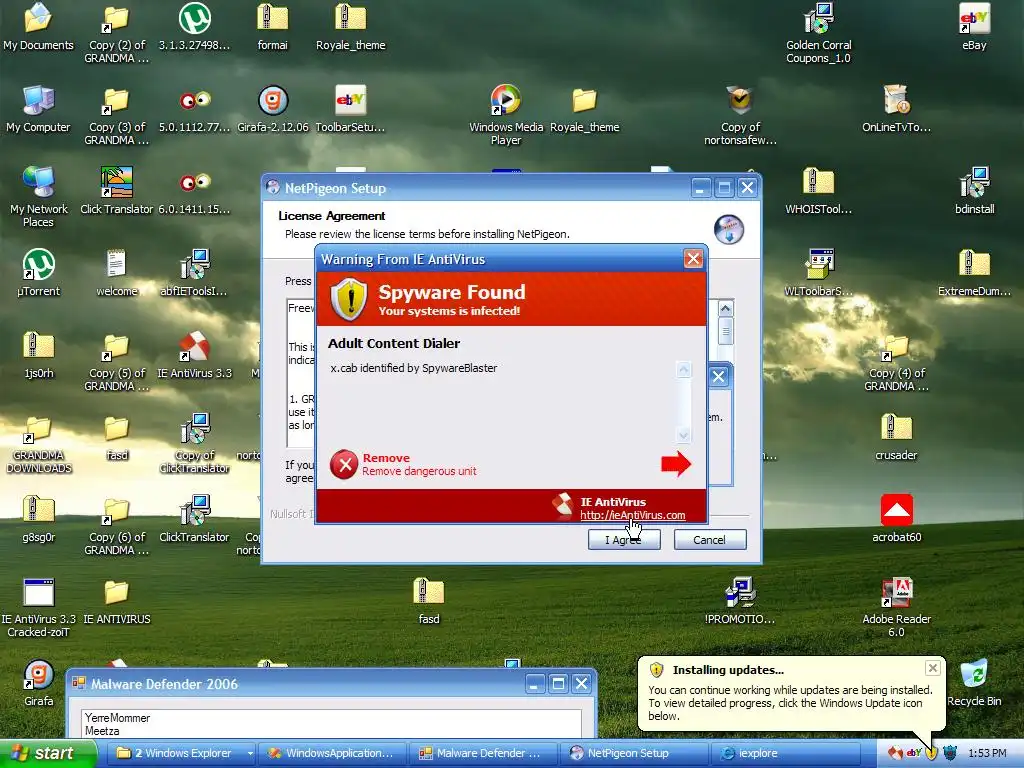Click the NetPigeon installer globe icon

(x=729, y=230)
